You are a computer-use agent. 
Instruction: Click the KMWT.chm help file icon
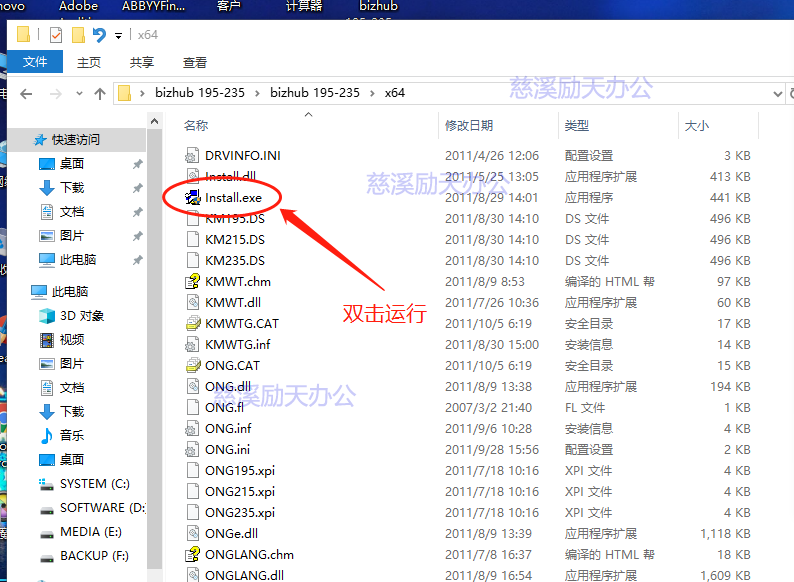coord(194,282)
